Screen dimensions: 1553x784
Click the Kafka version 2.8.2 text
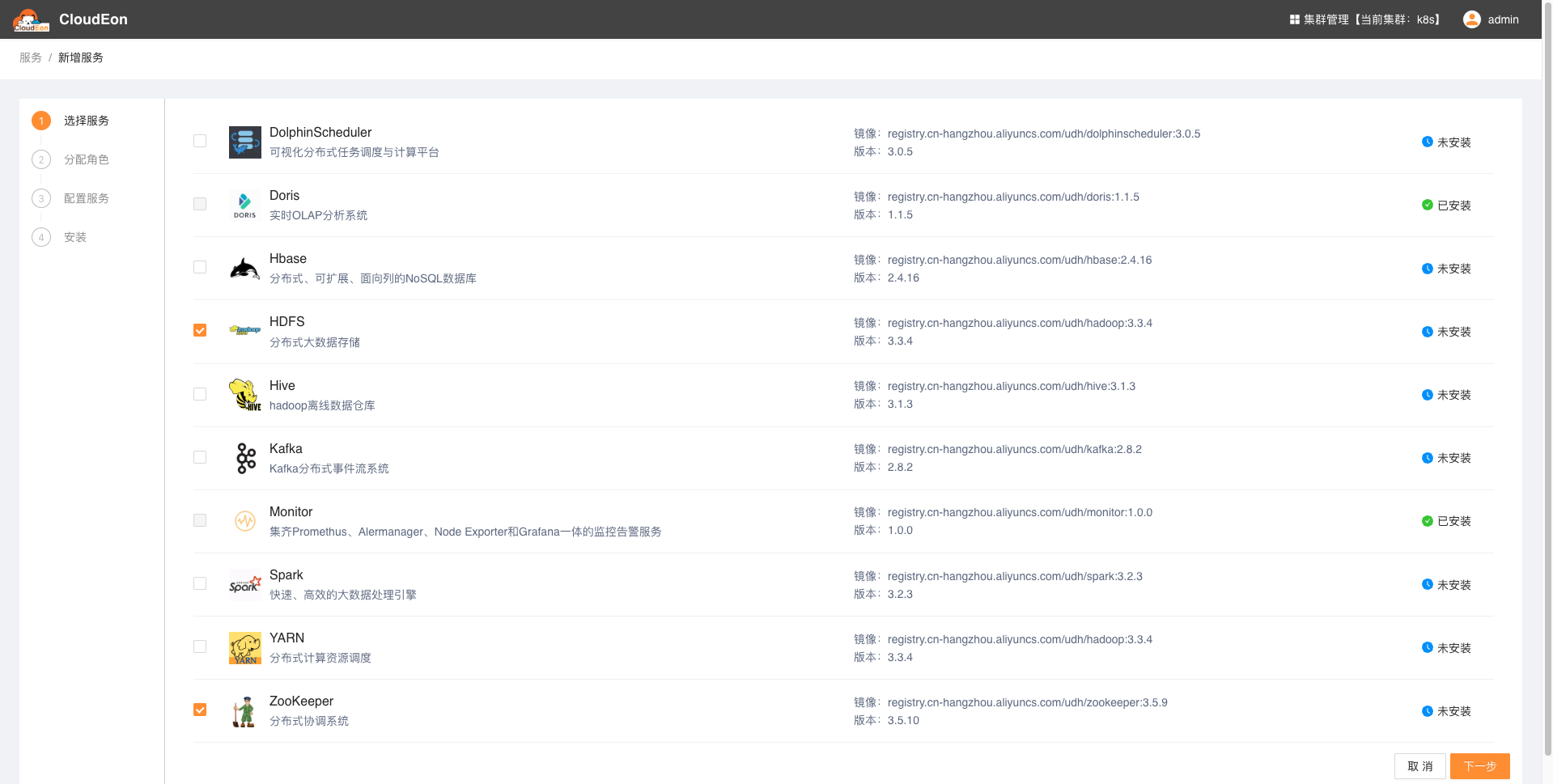(x=900, y=467)
